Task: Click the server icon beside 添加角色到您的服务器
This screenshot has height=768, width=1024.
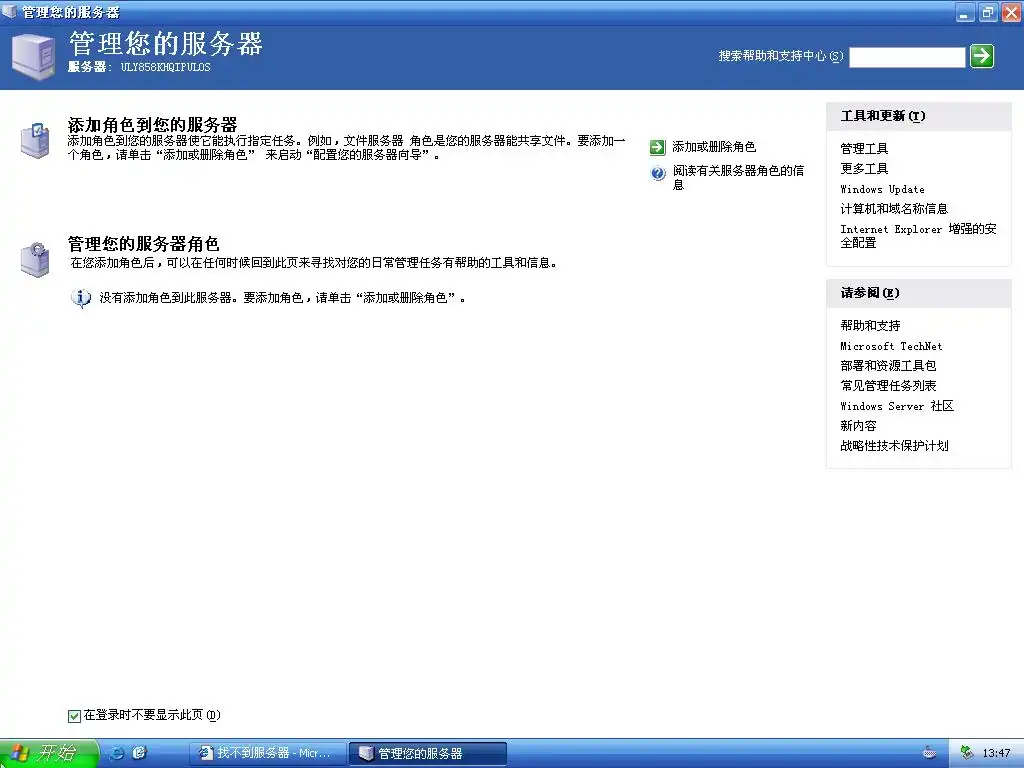Action: [x=35, y=140]
